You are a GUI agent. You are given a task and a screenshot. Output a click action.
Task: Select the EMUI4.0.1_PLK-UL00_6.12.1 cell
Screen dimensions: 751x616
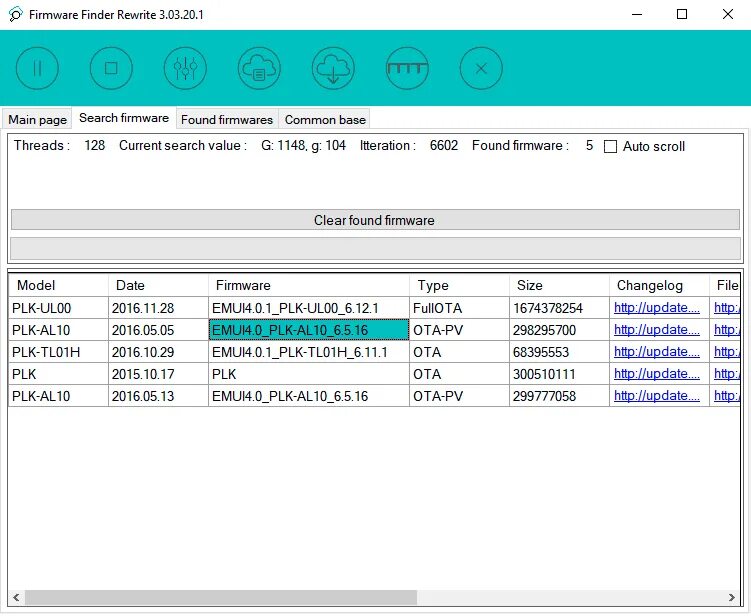(x=309, y=308)
